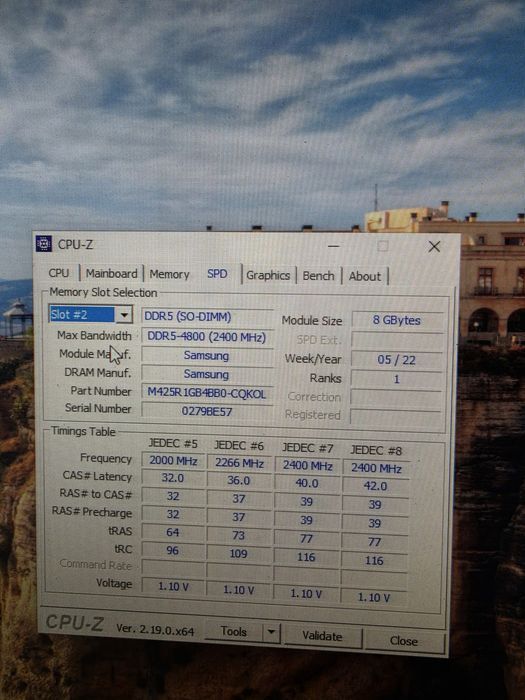
Task: Click the tRC value 96
Action: coord(173,550)
